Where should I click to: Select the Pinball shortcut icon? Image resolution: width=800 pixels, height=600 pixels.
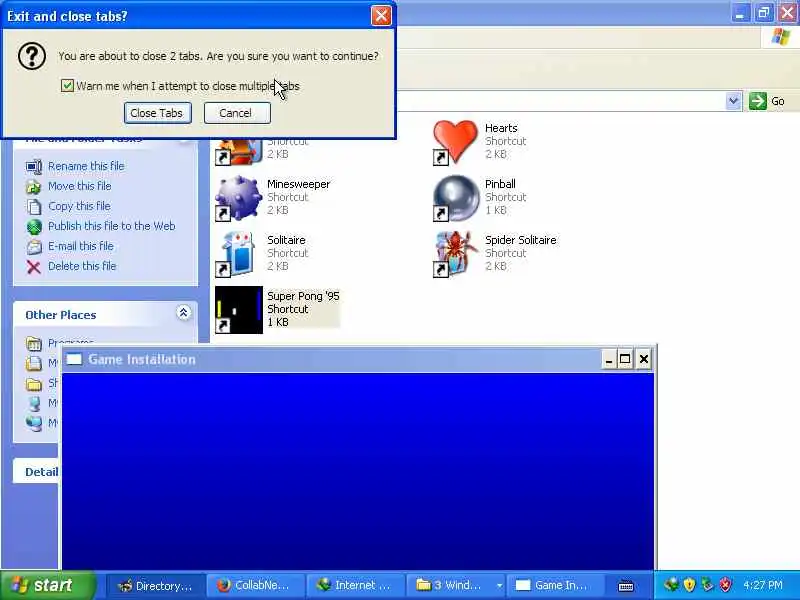tap(455, 198)
